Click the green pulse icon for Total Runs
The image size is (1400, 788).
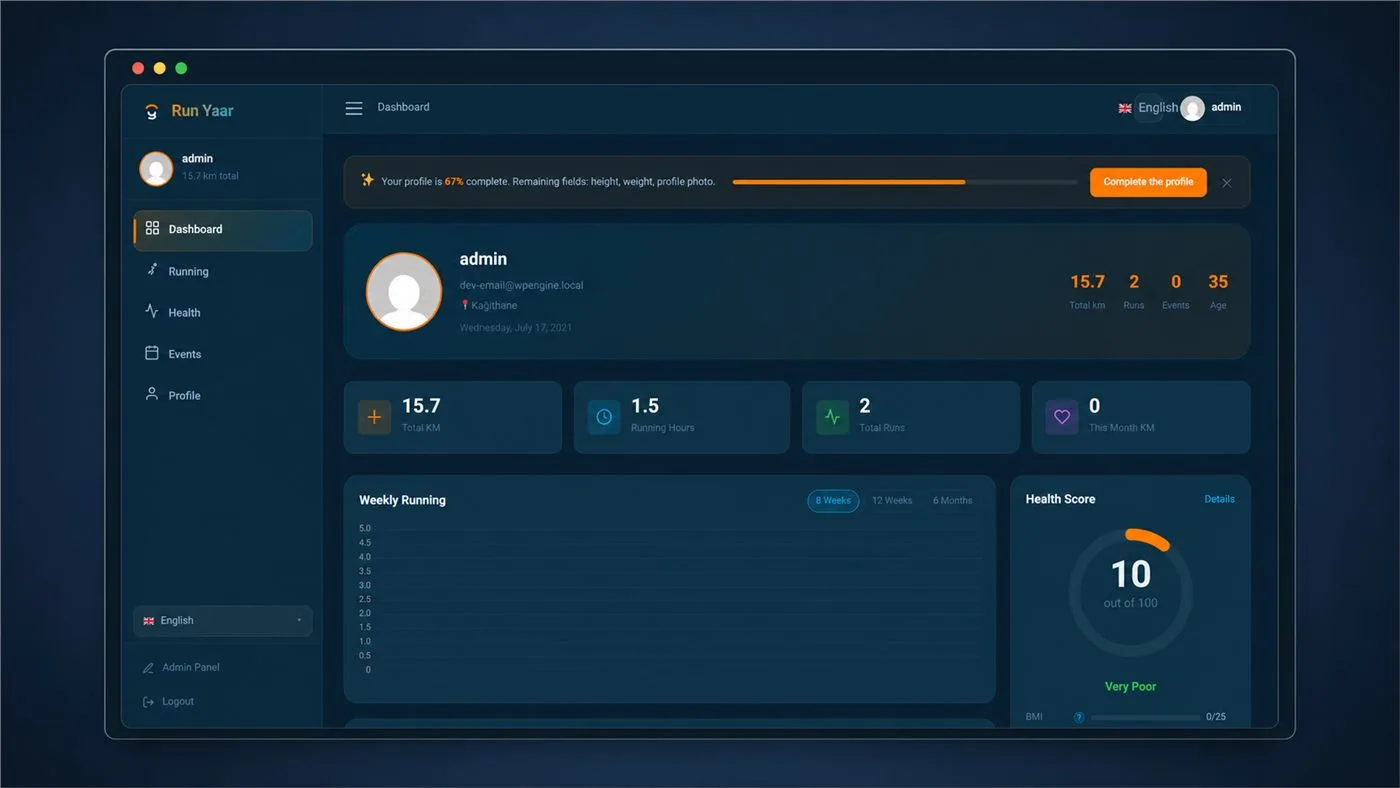click(832, 417)
